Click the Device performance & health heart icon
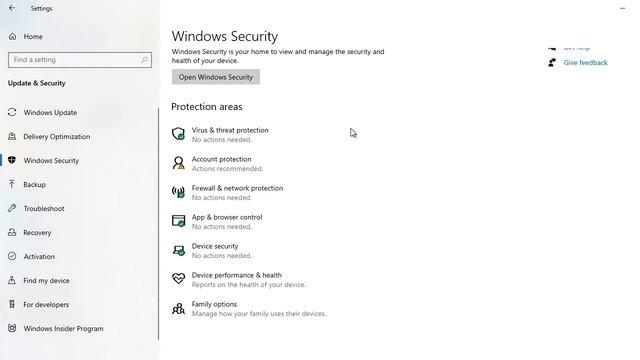640x360 pixels. tap(178, 279)
